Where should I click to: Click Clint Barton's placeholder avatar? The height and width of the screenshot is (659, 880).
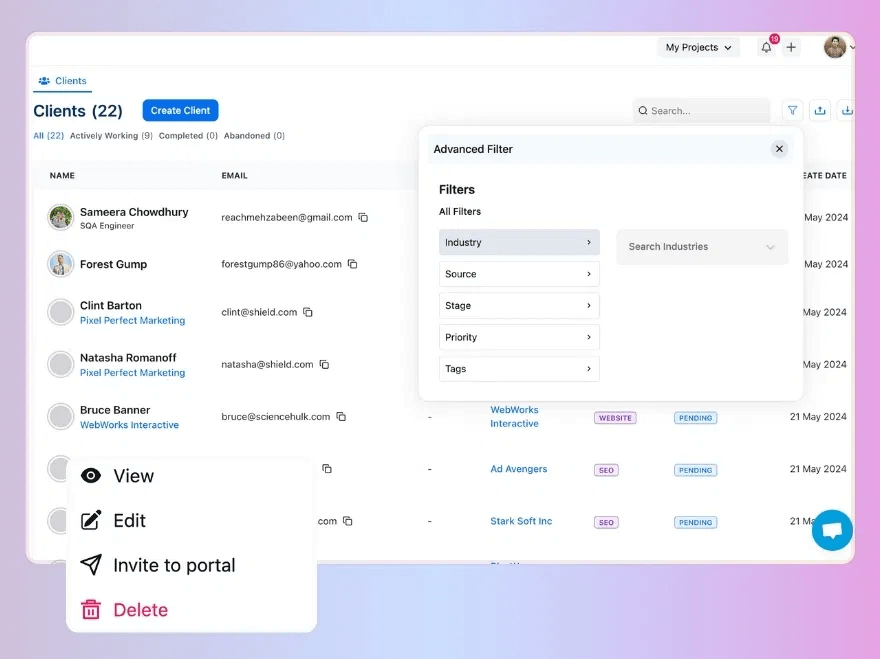click(x=60, y=312)
